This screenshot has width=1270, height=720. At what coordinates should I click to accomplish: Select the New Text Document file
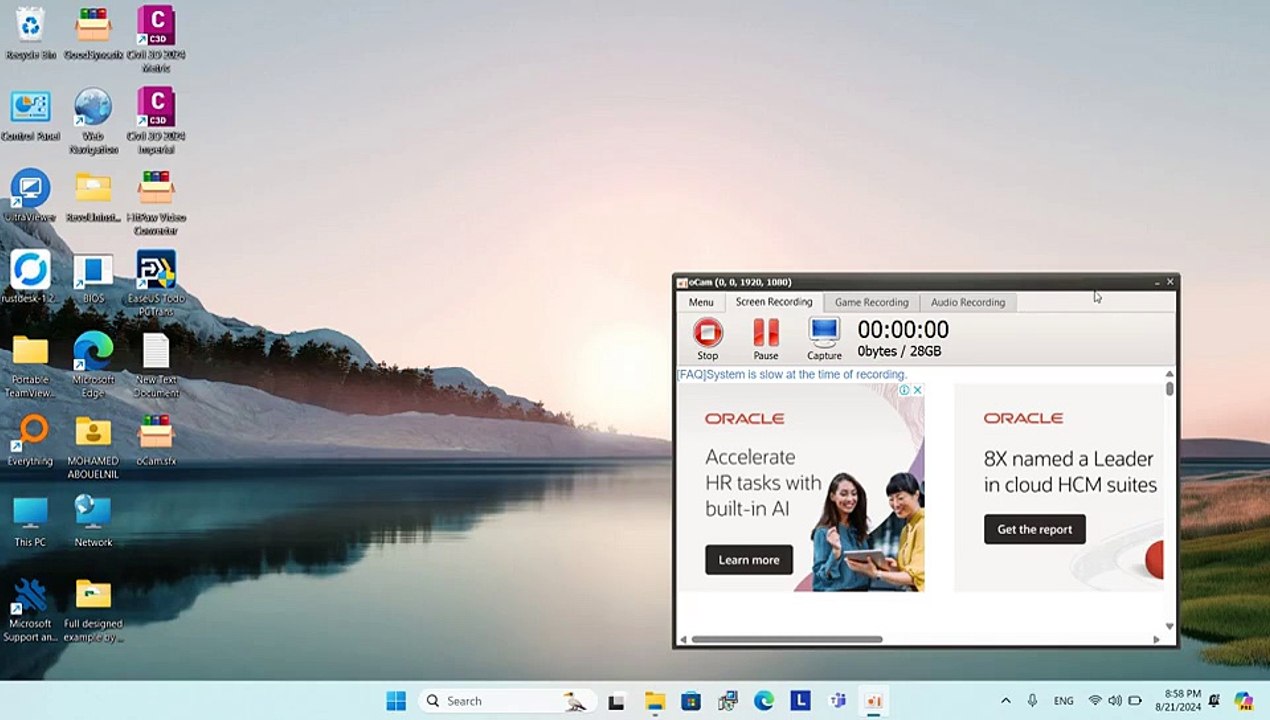click(156, 366)
